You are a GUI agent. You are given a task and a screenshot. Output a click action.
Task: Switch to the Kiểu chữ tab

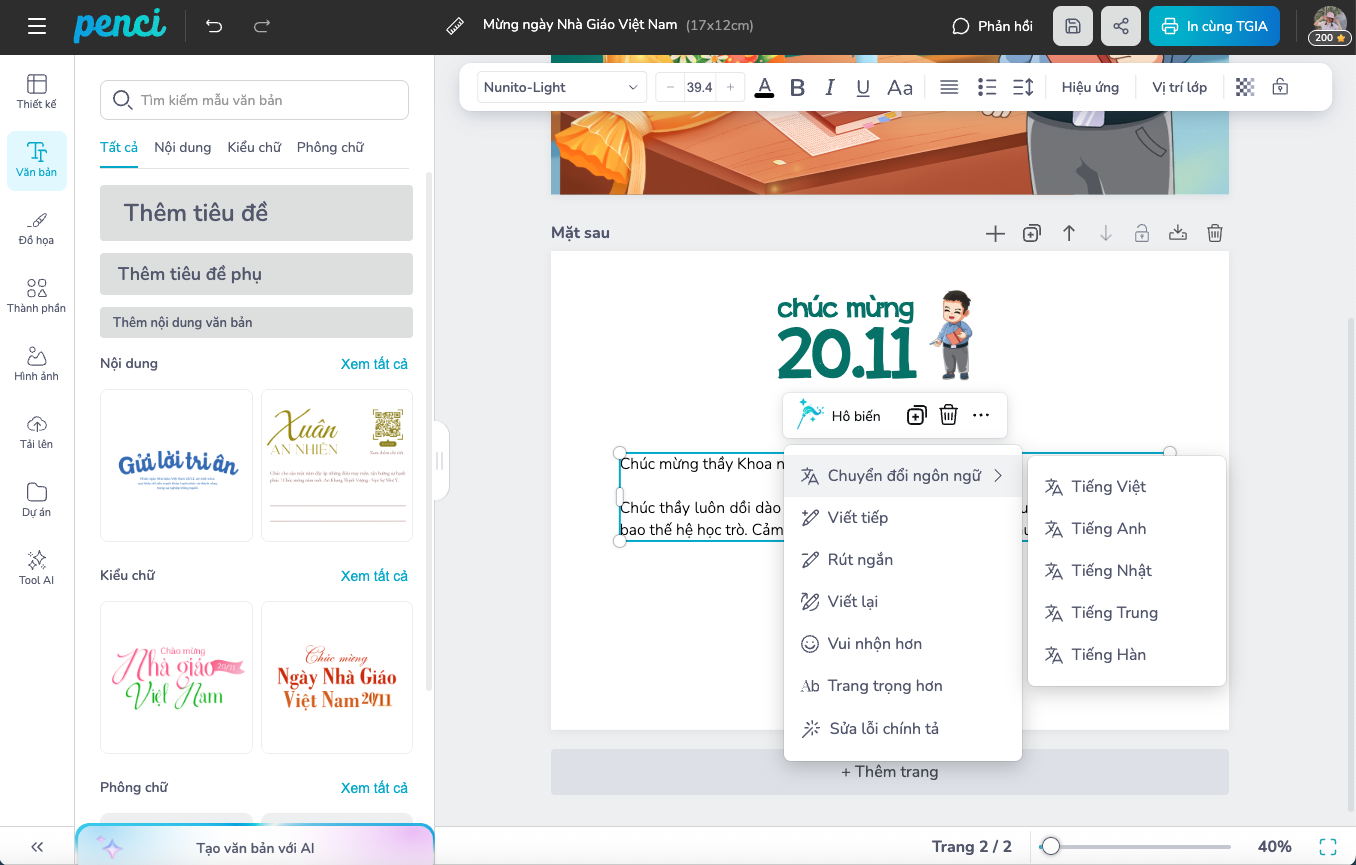coord(254,147)
